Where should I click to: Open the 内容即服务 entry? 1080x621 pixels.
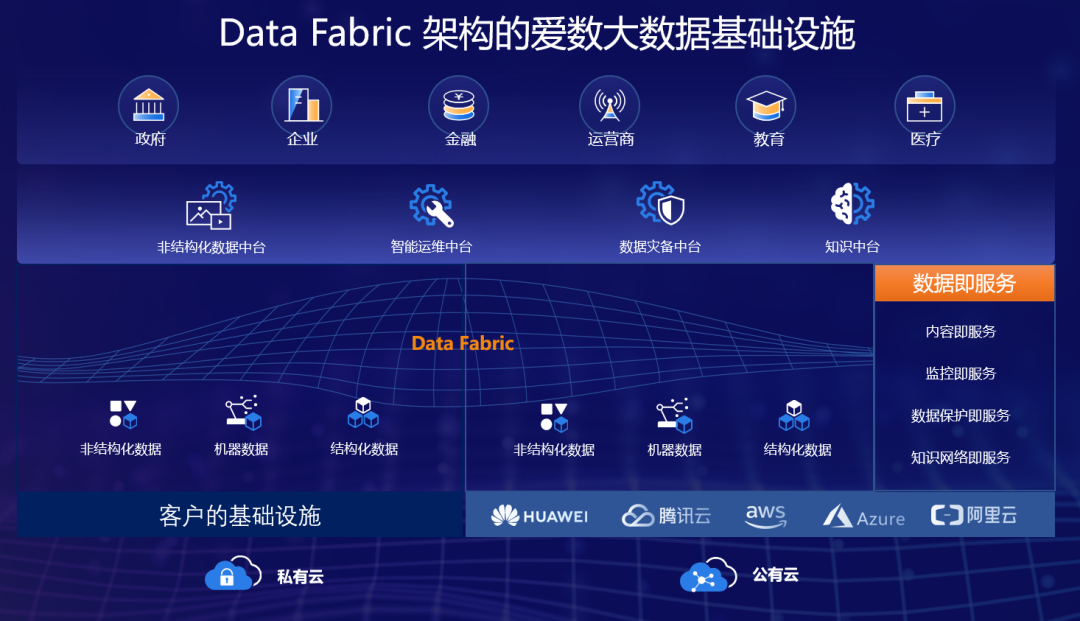tap(962, 331)
